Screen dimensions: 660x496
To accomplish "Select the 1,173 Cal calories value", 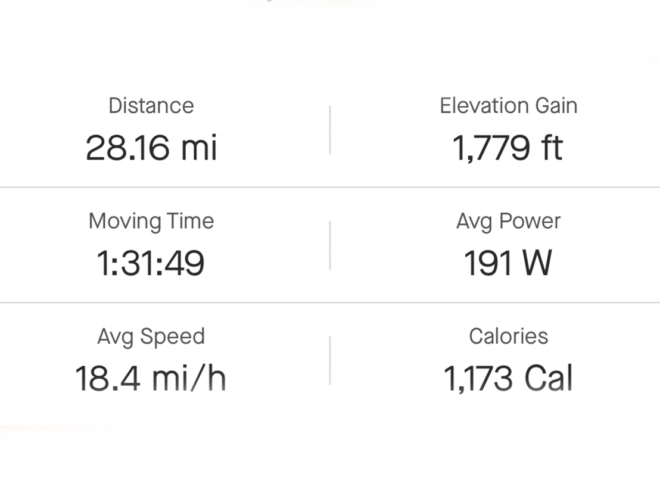I will point(508,378).
